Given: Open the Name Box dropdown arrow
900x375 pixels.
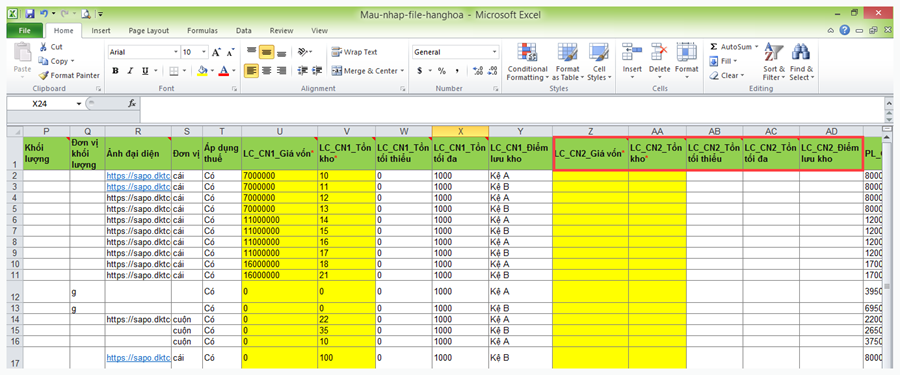Looking at the screenshot, I should pyautogui.click(x=79, y=104).
